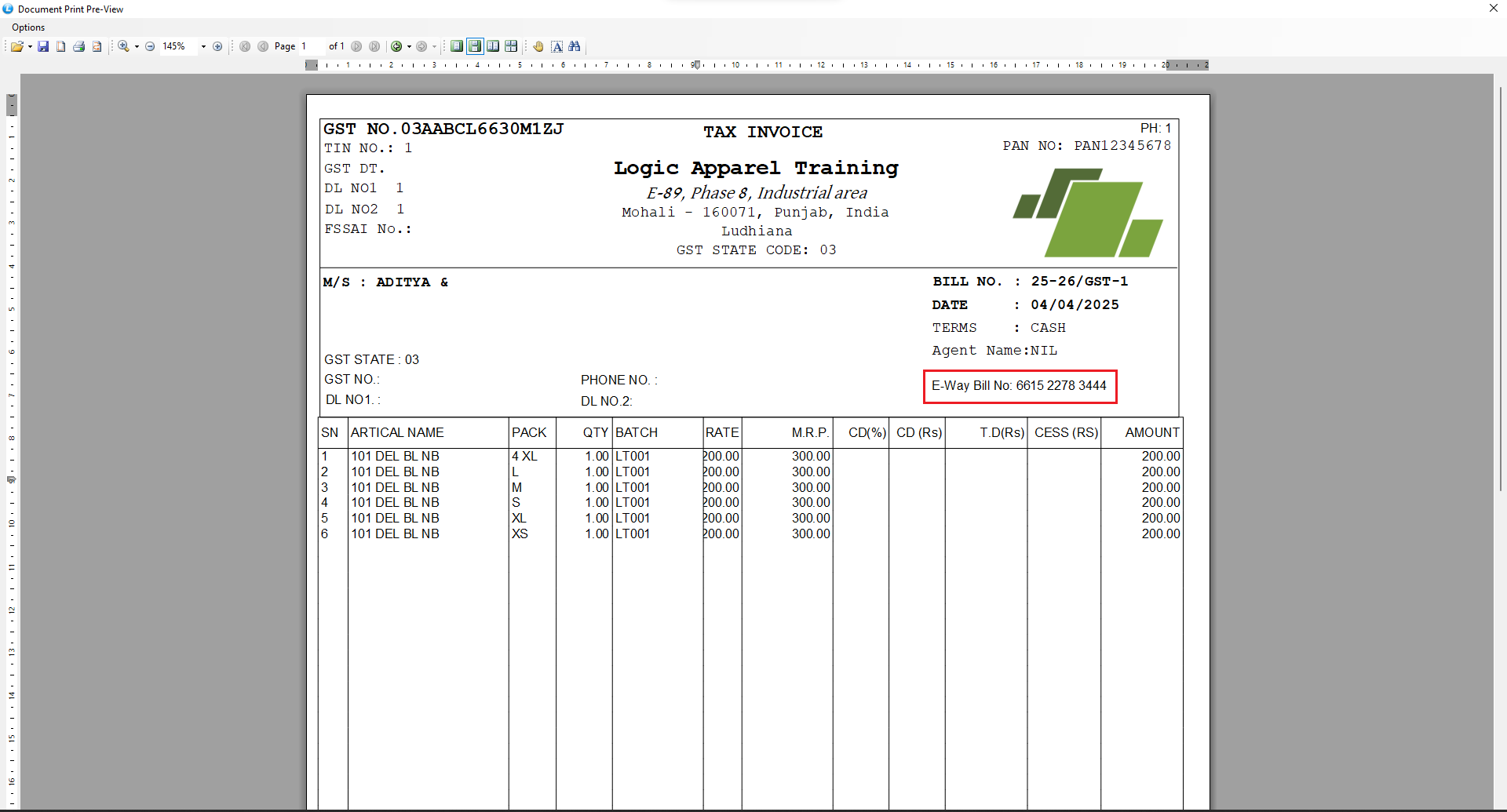Expand the Open folder dropdown arrow
Viewport: 1507px width, 812px height.
point(30,47)
